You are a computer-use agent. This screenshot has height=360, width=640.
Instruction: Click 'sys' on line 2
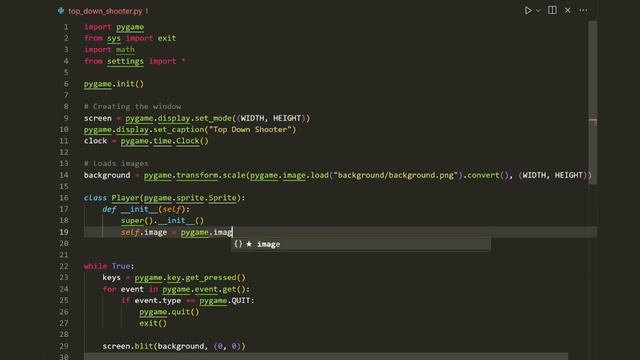point(114,38)
